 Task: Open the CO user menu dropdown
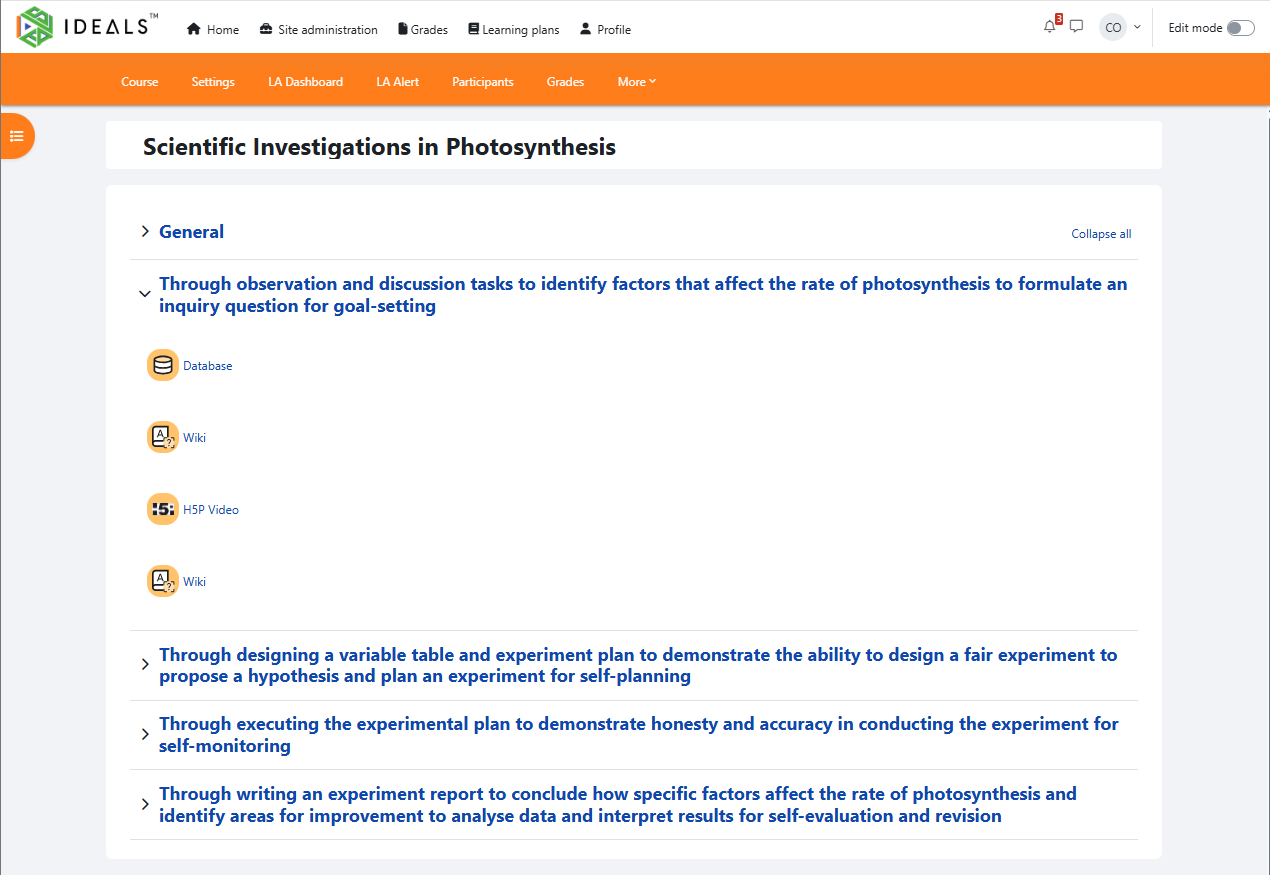(x=1120, y=28)
